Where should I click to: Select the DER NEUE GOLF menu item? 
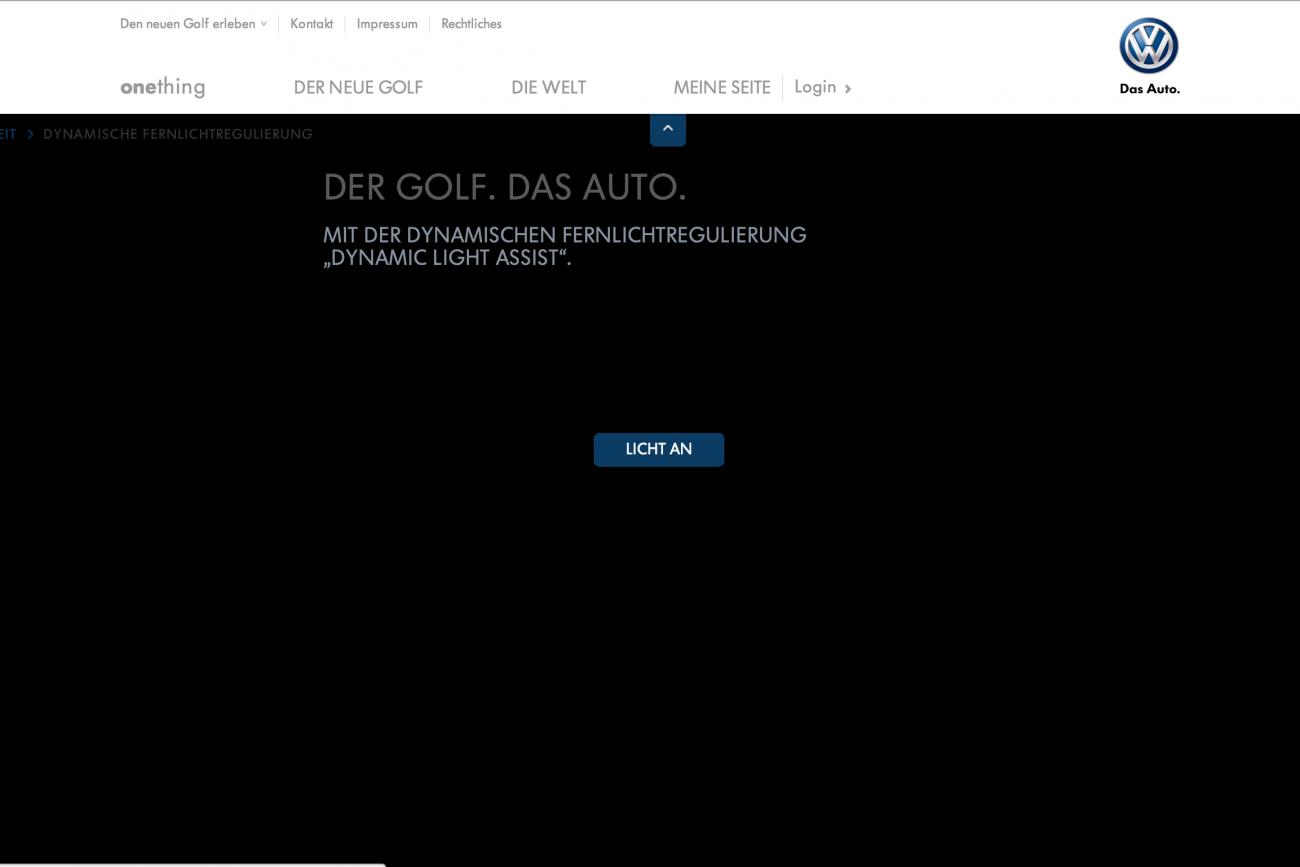[358, 88]
